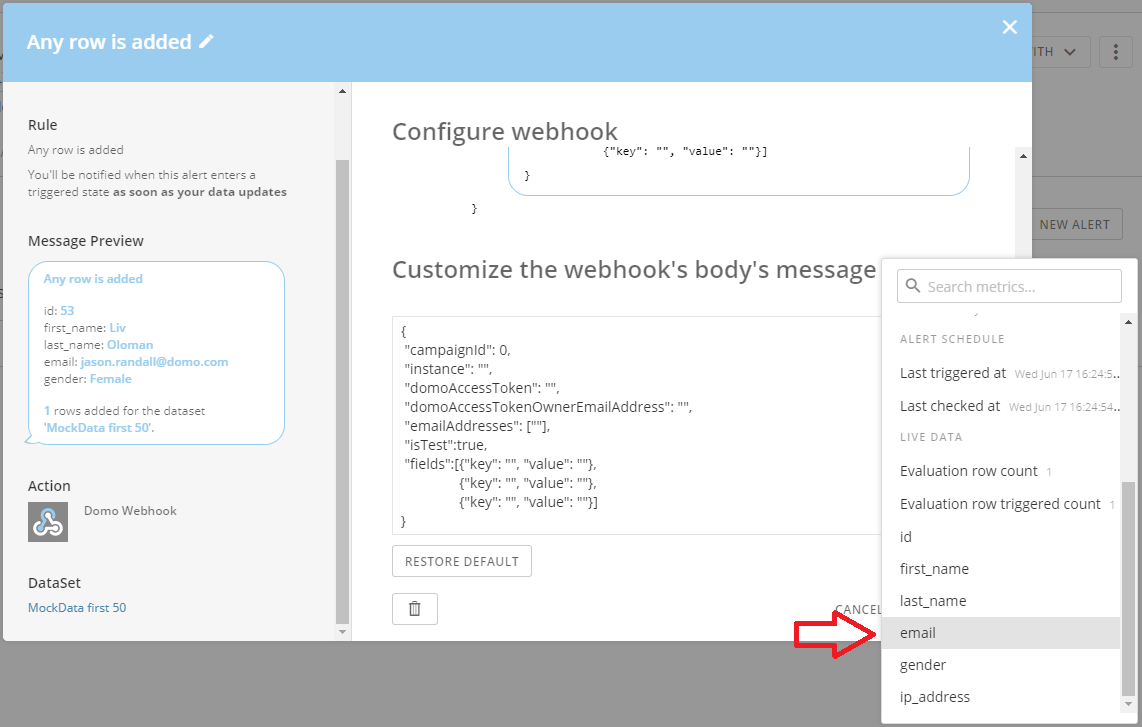Click the left panel scroll-up arrow

(342, 91)
